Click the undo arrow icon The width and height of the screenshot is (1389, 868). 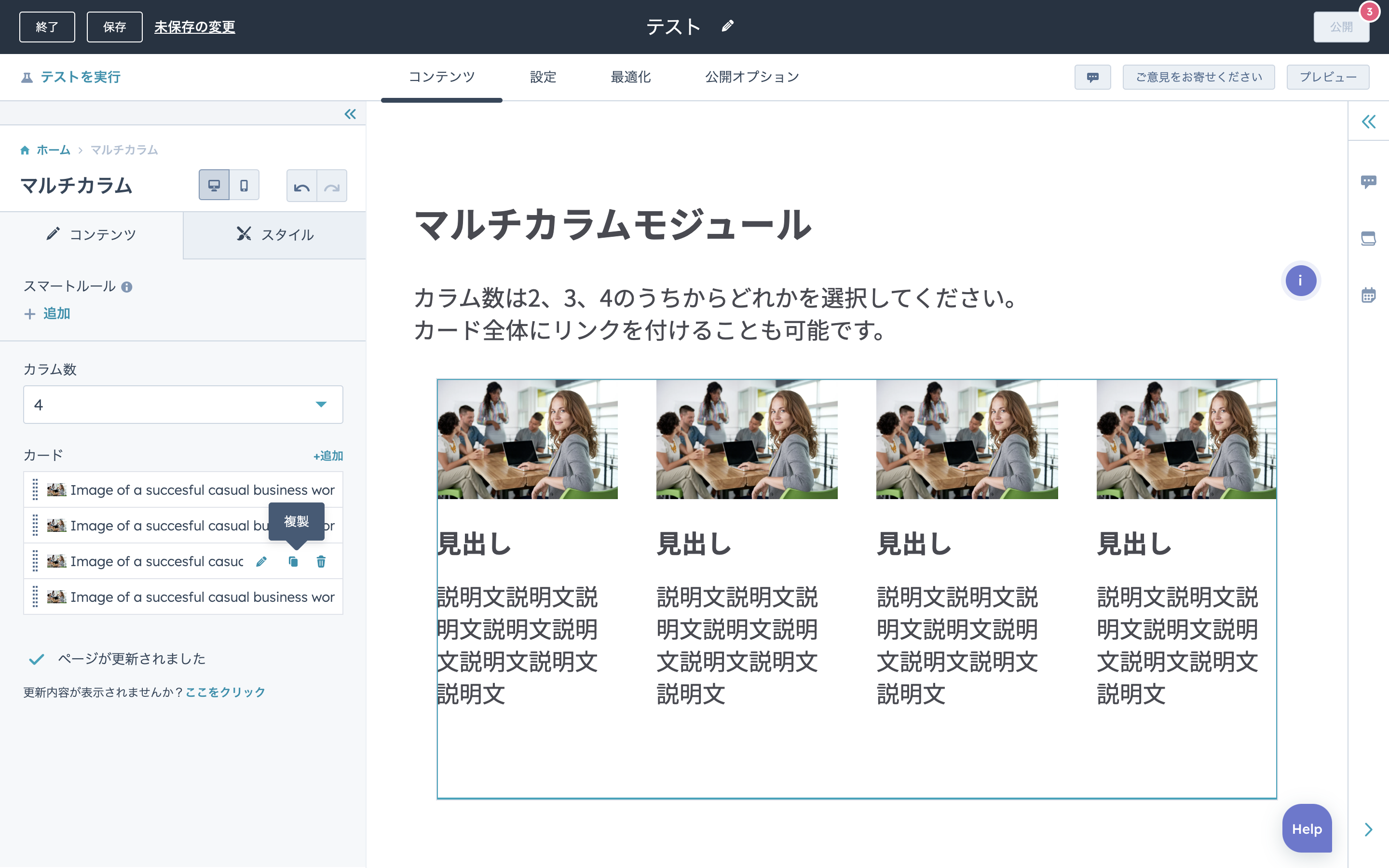click(x=301, y=187)
